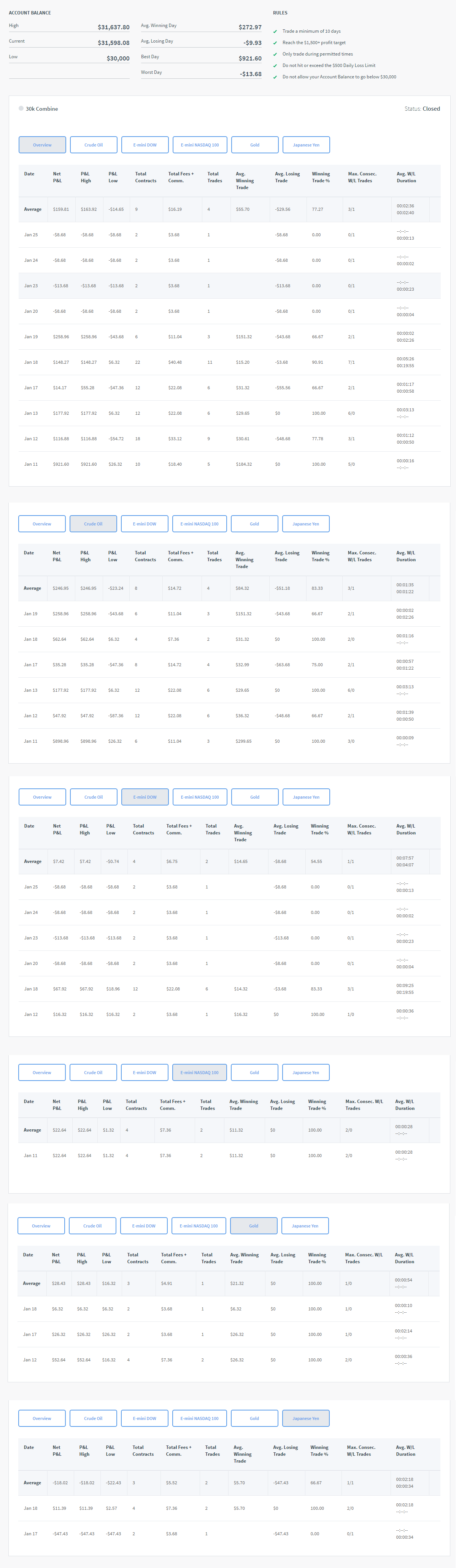Click the 30k Combine title text
The height and width of the screenshot is (1568, 456).
(x=42, y=109)
